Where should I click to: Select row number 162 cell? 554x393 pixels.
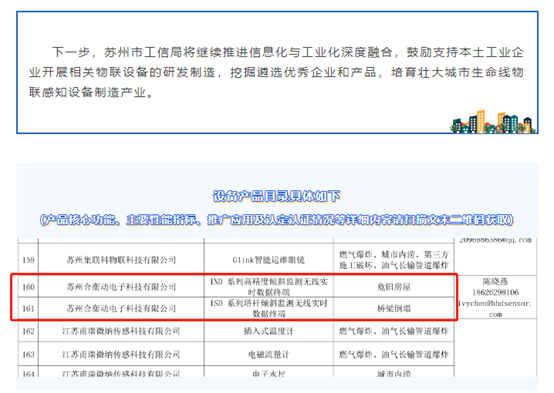click(x=28, y=331)
